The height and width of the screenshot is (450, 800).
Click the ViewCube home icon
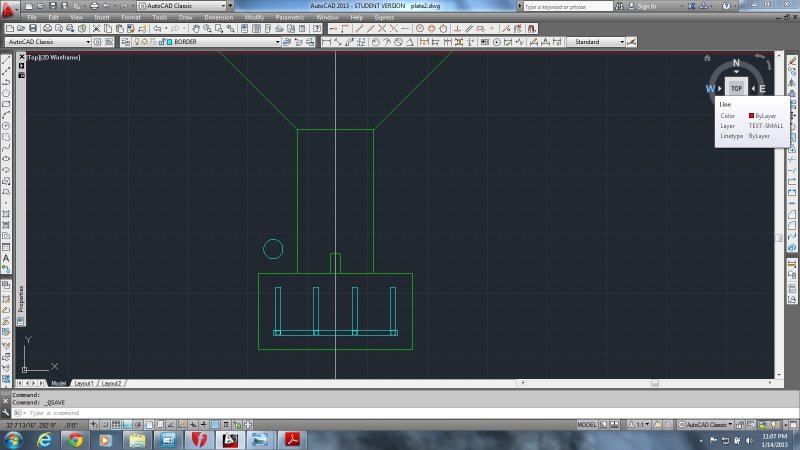(x=707, y=58)
